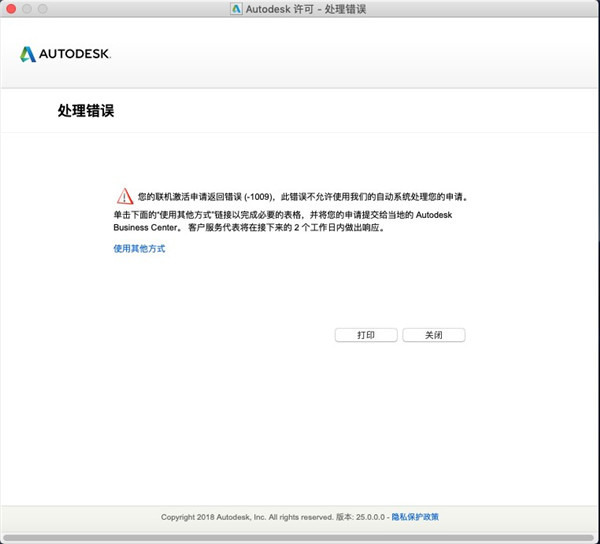
Task: Click the horizontal scrollbar at bottom
Action: pyautogui.click(x=298, y=538)
